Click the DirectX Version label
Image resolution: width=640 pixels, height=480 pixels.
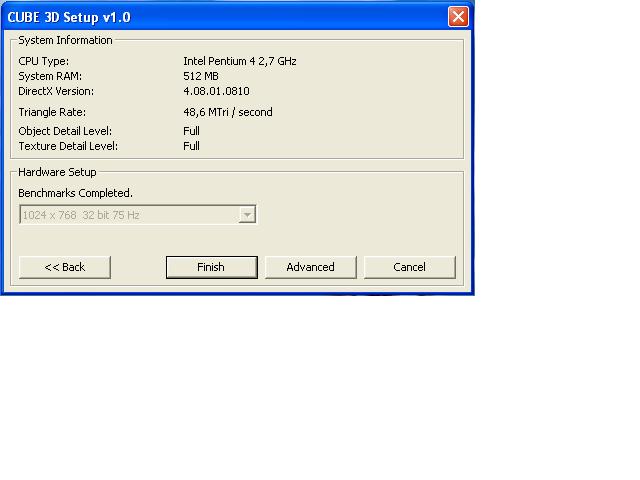[x=56, y=91]
